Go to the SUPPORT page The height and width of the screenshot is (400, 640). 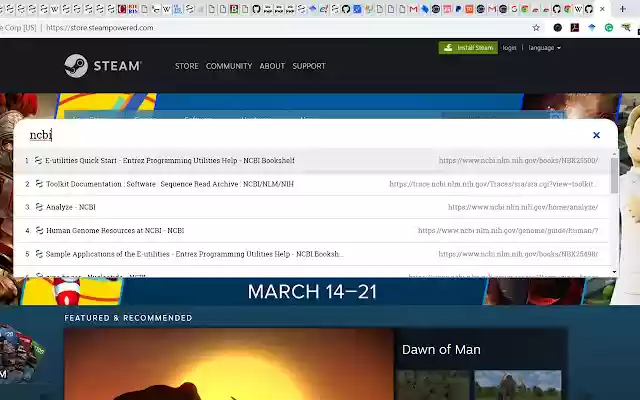point(309,66)
